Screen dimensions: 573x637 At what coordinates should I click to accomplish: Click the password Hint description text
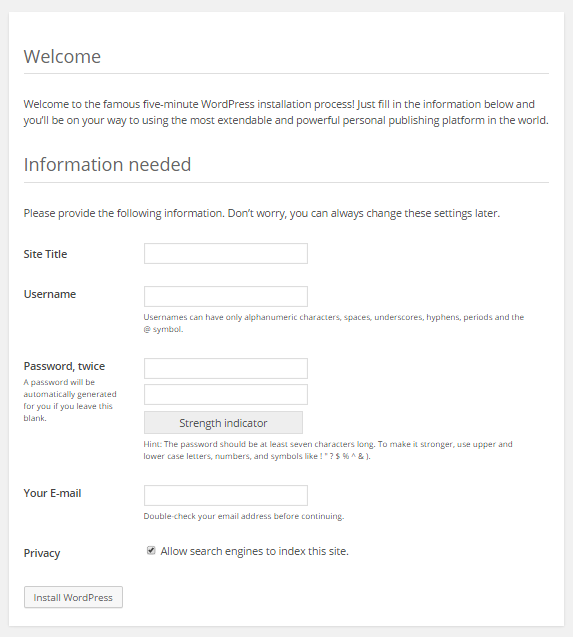click(x=328, y=450)
